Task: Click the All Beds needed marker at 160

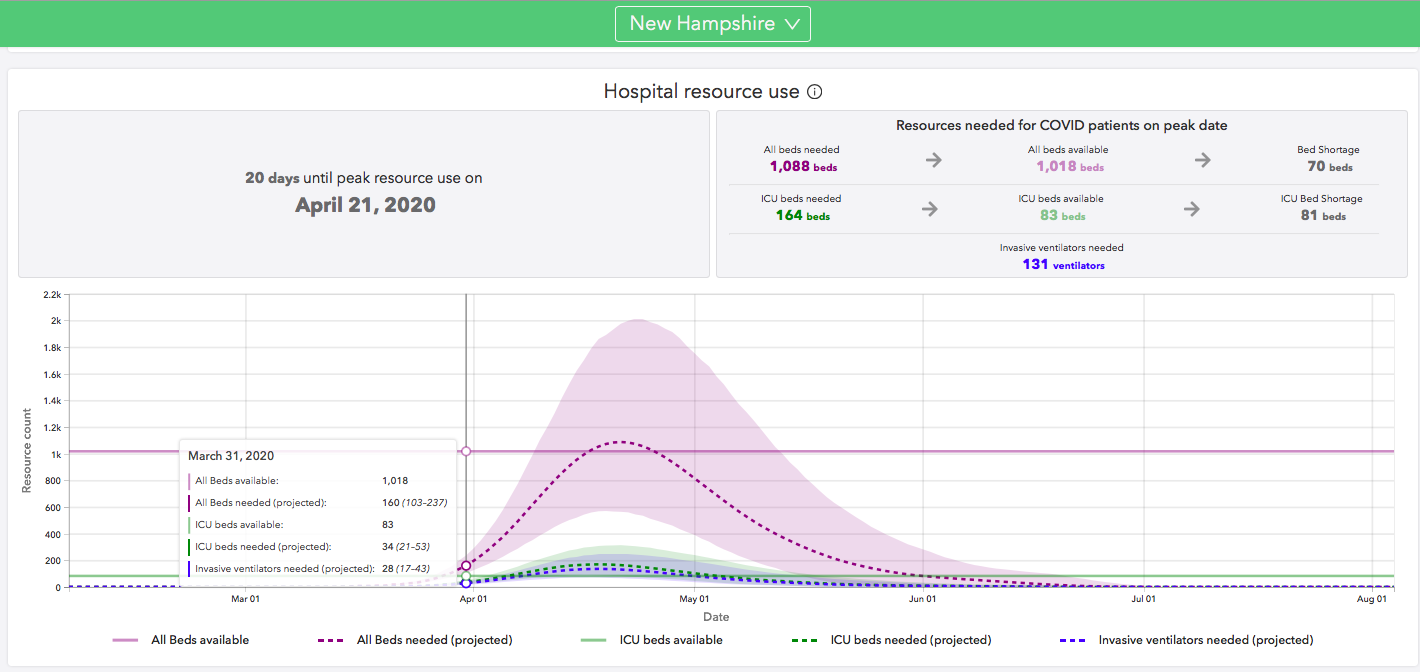Action: (x=466, y=566)
